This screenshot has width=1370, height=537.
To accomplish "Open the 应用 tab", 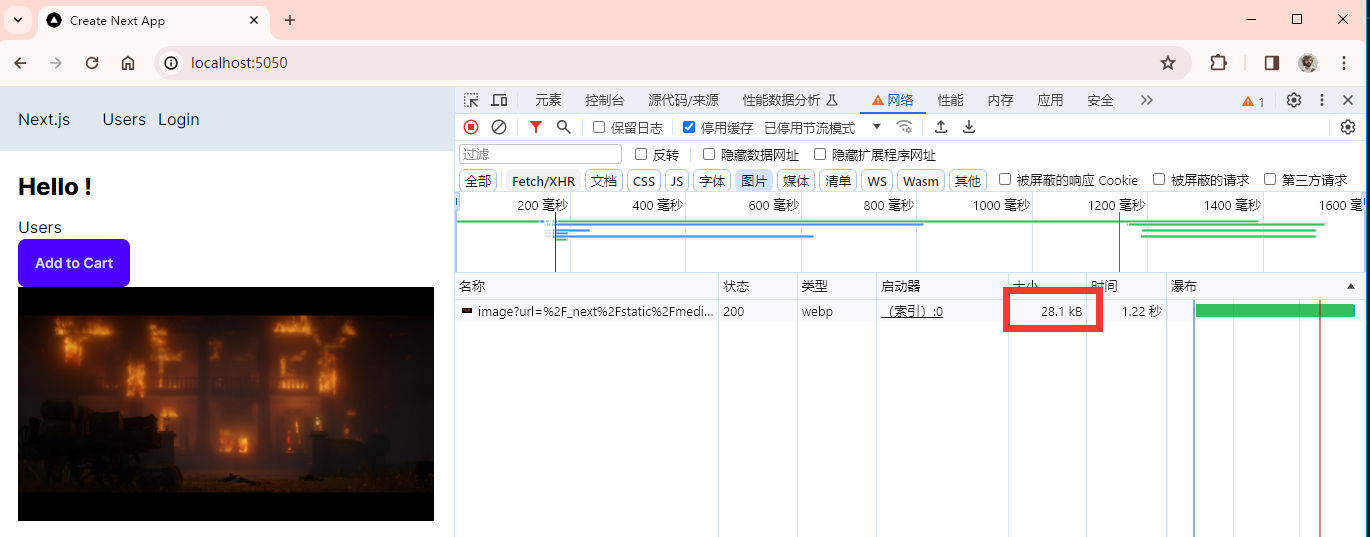I will coord(1050,100).
